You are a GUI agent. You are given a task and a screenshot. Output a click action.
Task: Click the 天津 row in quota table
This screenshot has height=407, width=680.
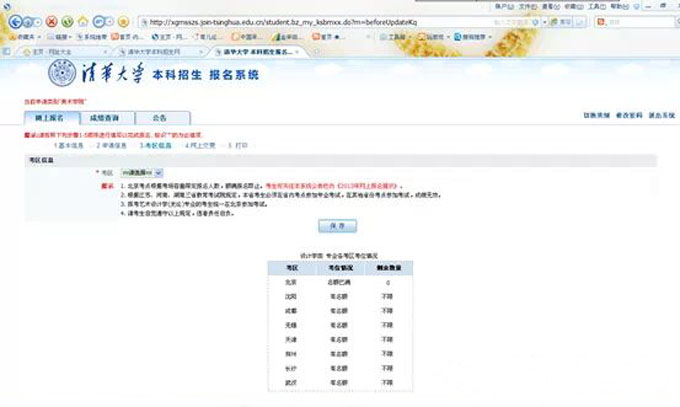tap(340, 340)
